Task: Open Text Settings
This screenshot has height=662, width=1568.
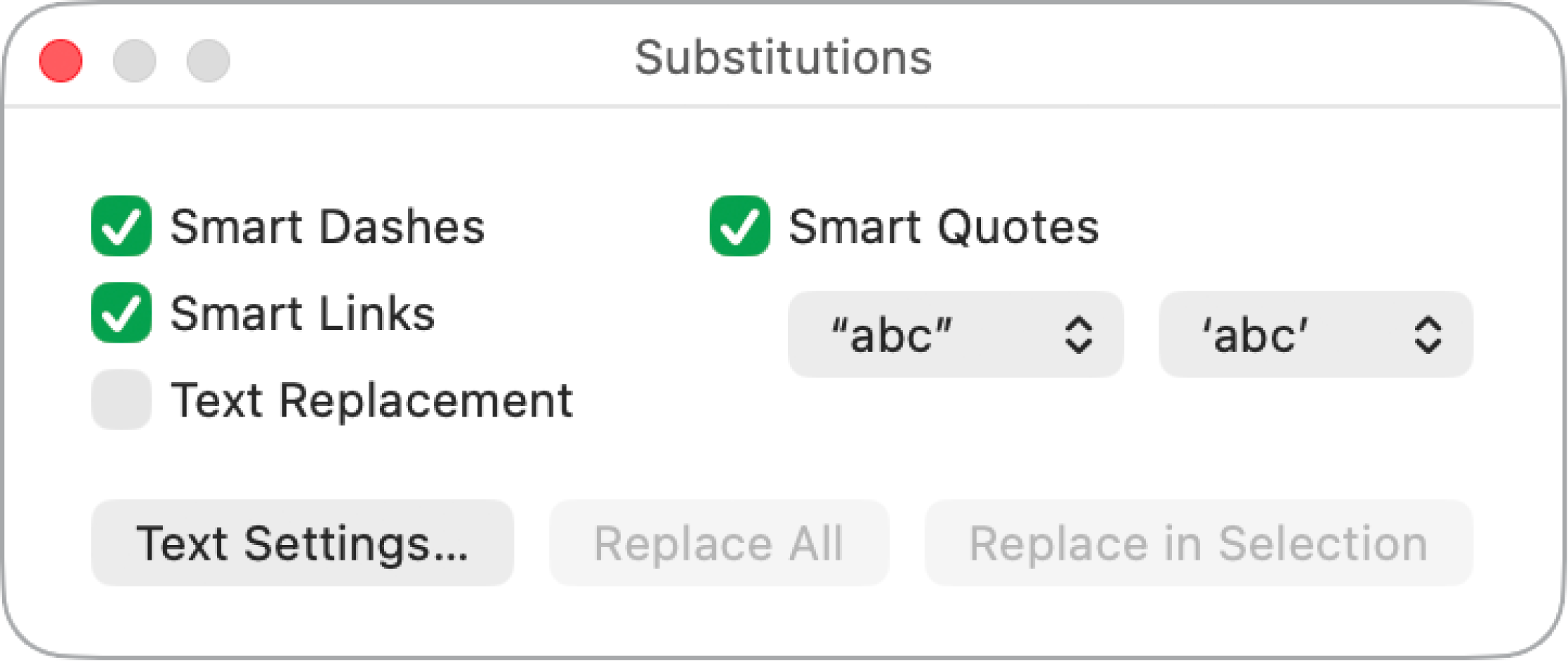Action: coord(303,542)
